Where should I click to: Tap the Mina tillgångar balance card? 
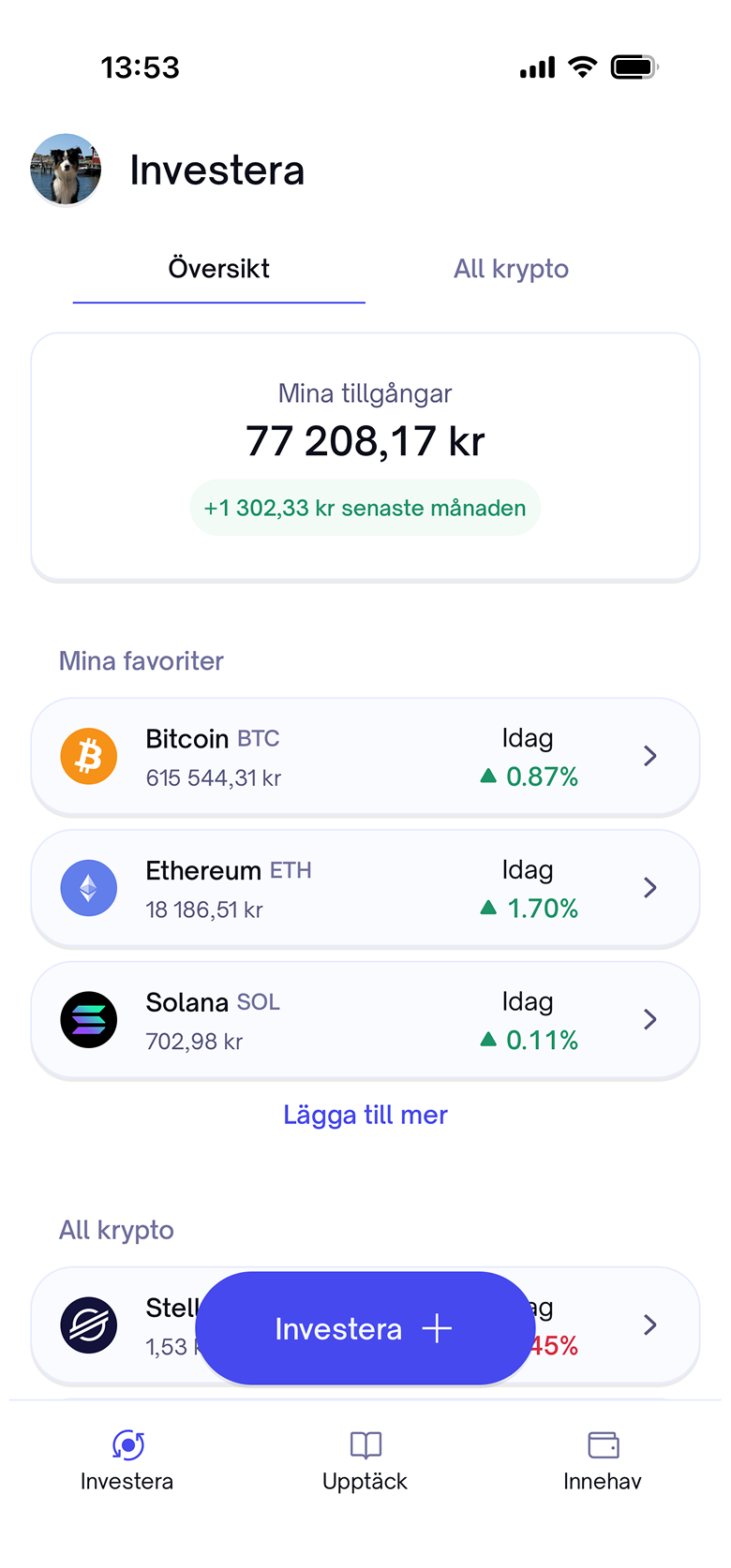point(365,457)
